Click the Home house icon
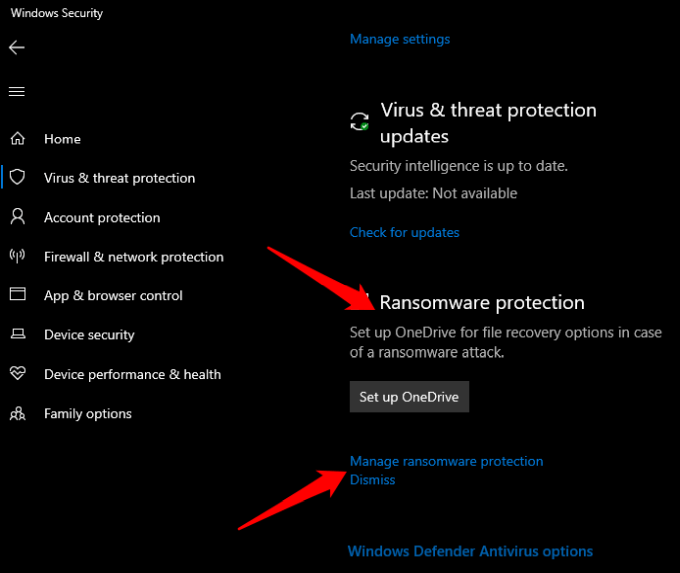The height and width of the screenshot is (573, 680). coord(17,139)
